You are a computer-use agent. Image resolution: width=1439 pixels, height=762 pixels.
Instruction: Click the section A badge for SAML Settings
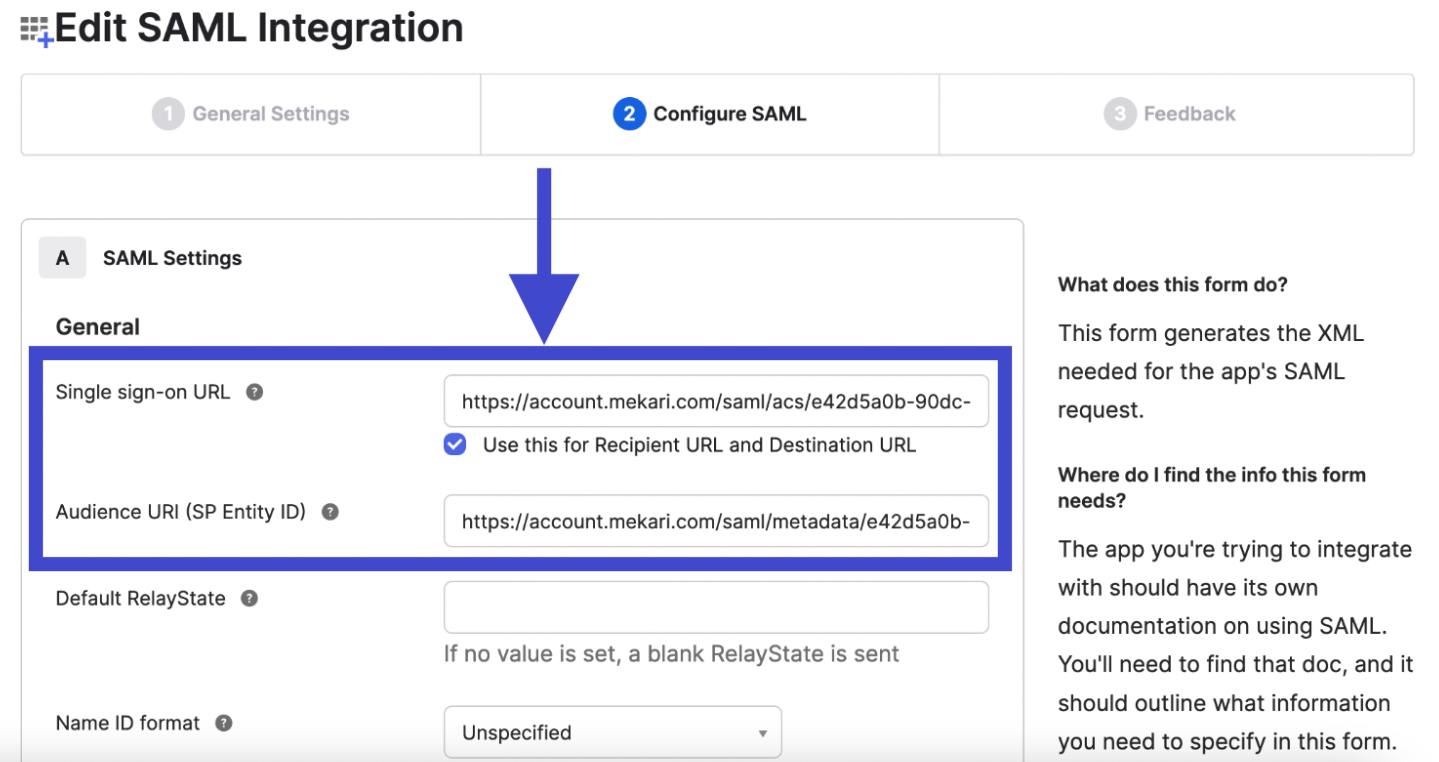[62, 258]
